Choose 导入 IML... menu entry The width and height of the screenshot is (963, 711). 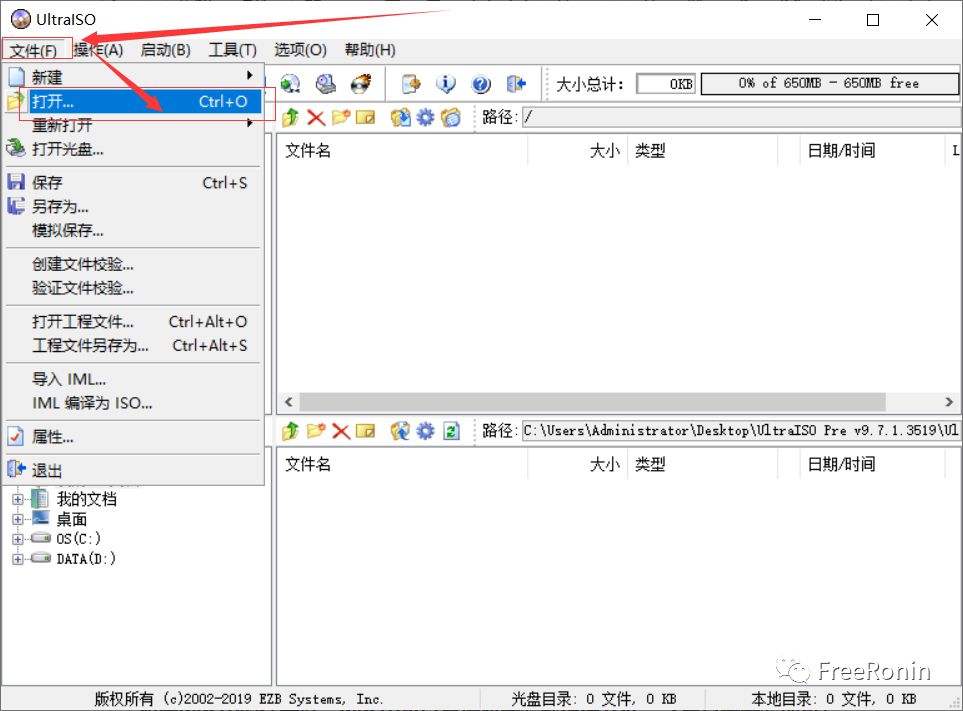pos(134,379)
